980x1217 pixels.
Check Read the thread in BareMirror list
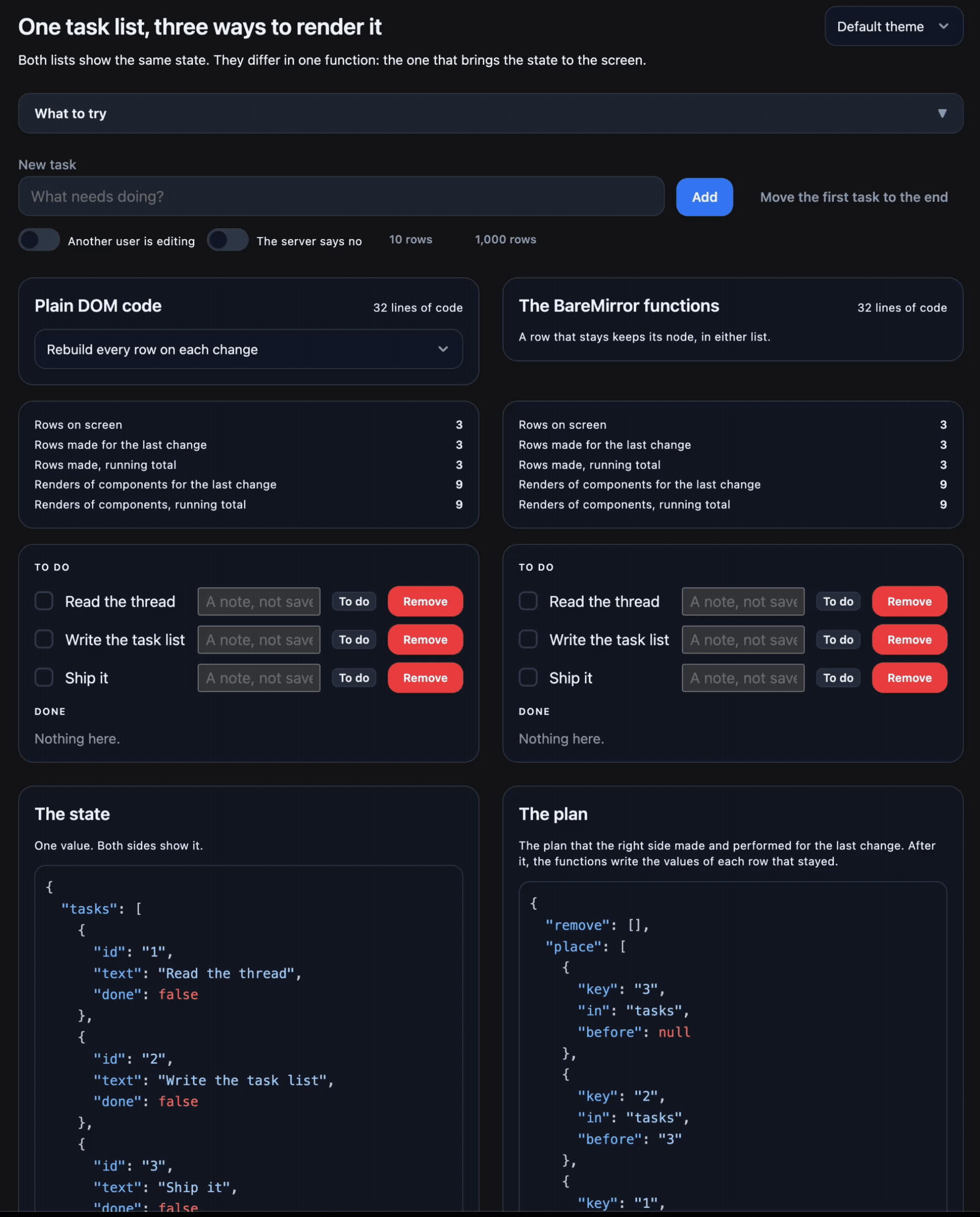pyautogui.click(x=528, y=601)
